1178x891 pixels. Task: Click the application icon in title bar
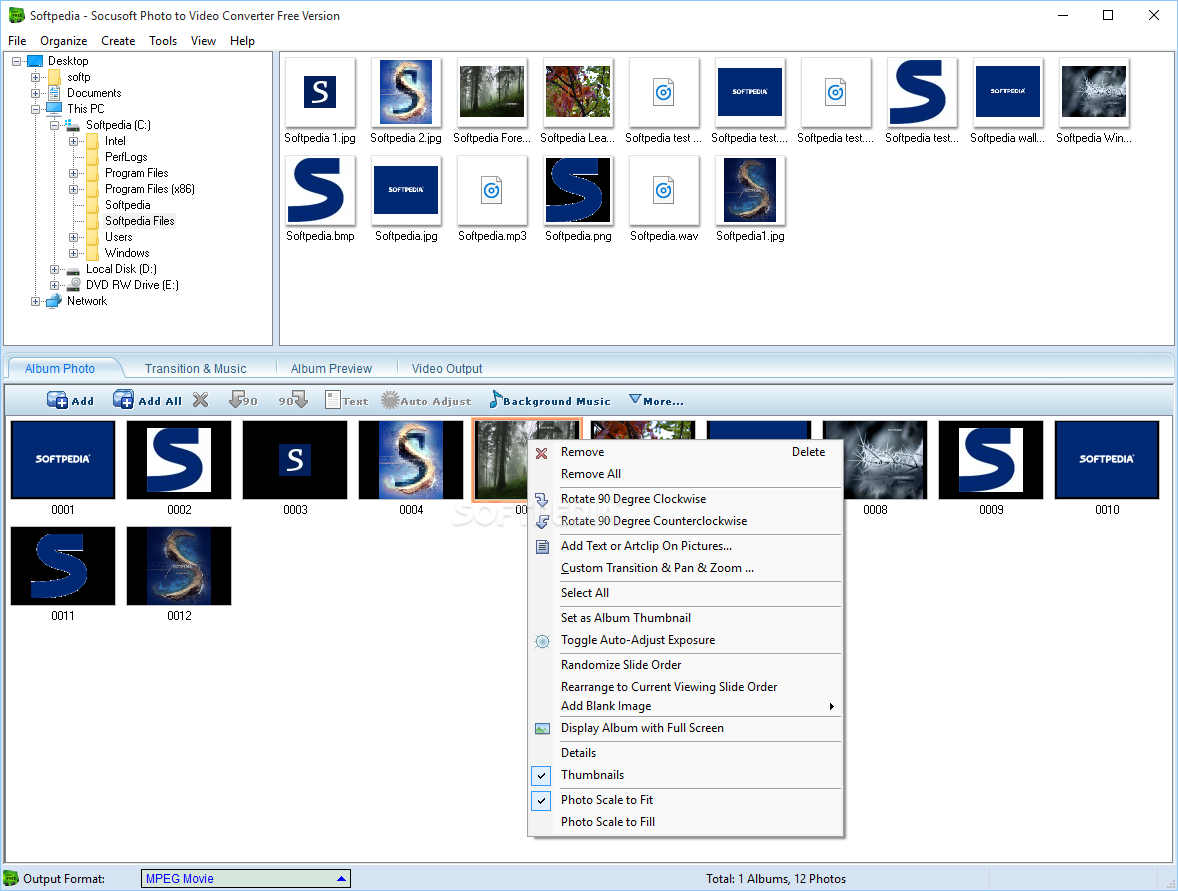coord(16,16)
